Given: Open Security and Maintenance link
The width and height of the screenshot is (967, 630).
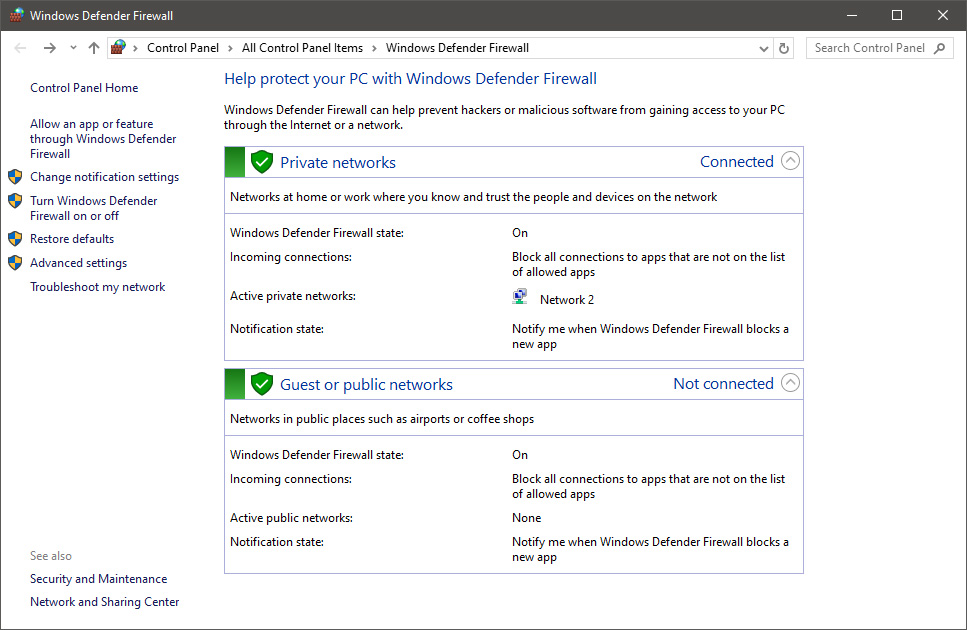Looking at the screenshot, I should (x=99, y=579).
